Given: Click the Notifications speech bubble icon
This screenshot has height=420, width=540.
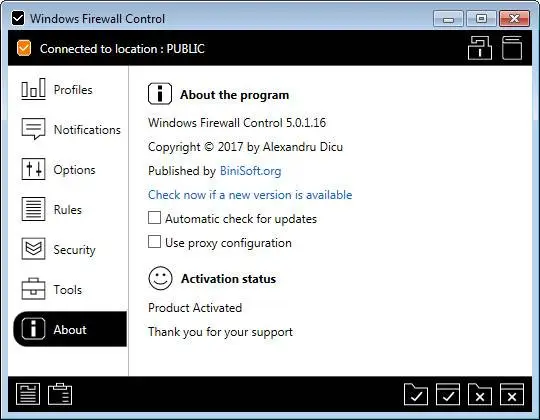Looking at the screenshot, I should [33, 129].
